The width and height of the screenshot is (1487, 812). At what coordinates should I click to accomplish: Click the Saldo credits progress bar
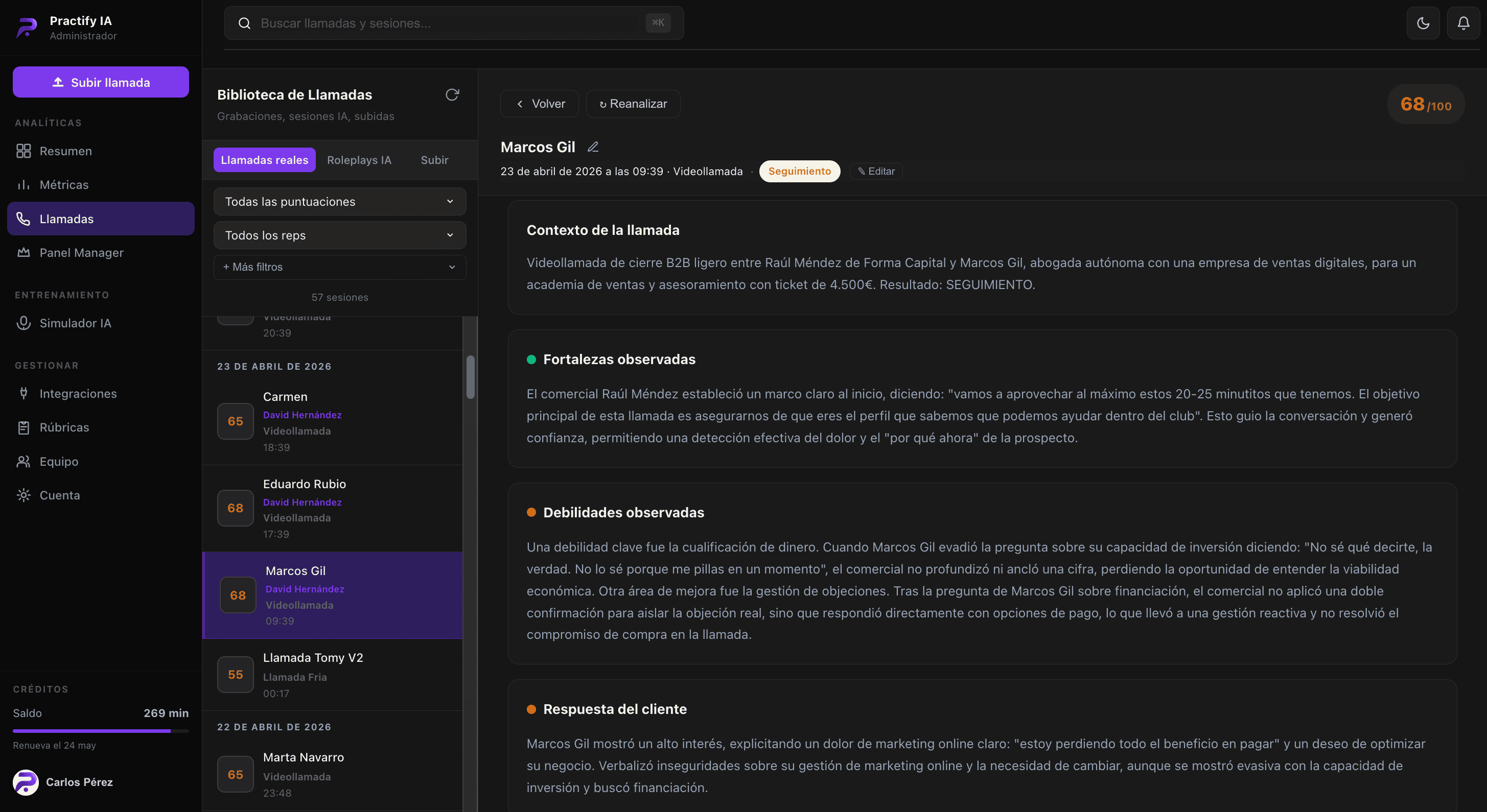(101, 731)
